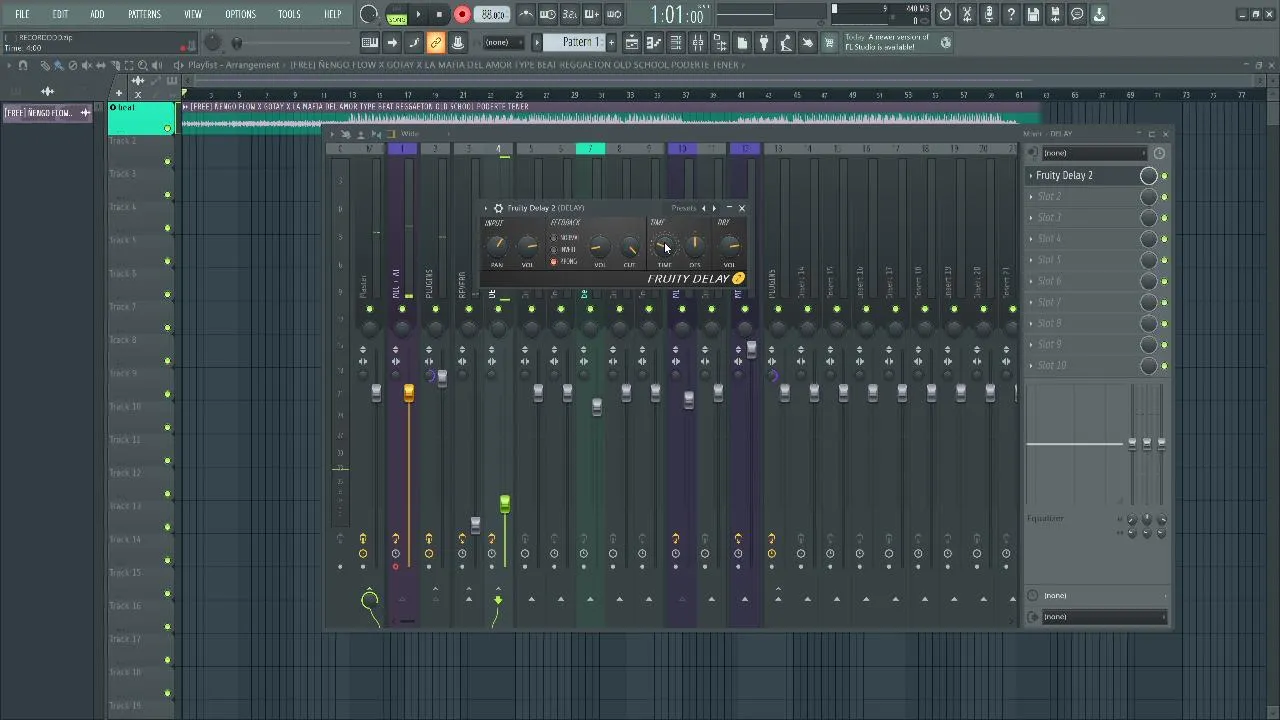Select previous preset arrow in Fruity Delay

tap(704, 208)
